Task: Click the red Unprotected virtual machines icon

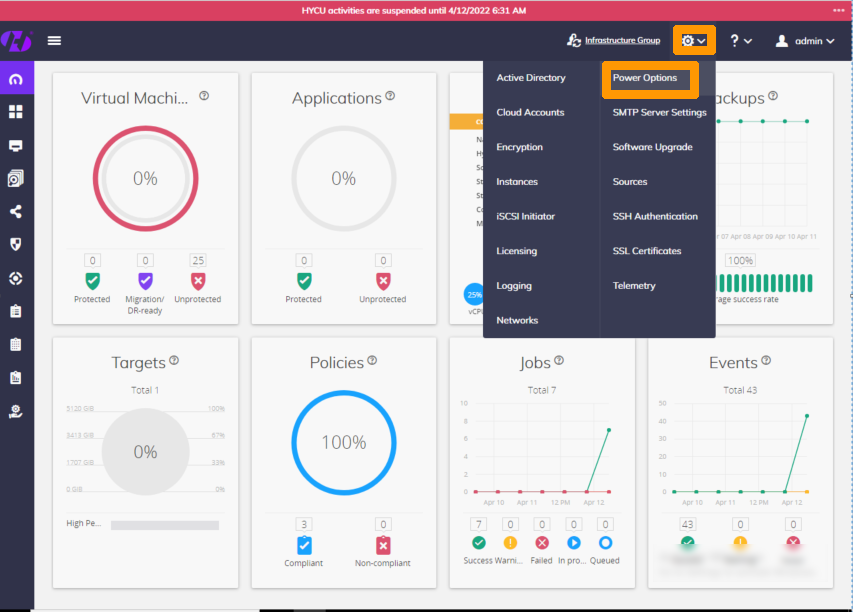Action: pos(197,282)
